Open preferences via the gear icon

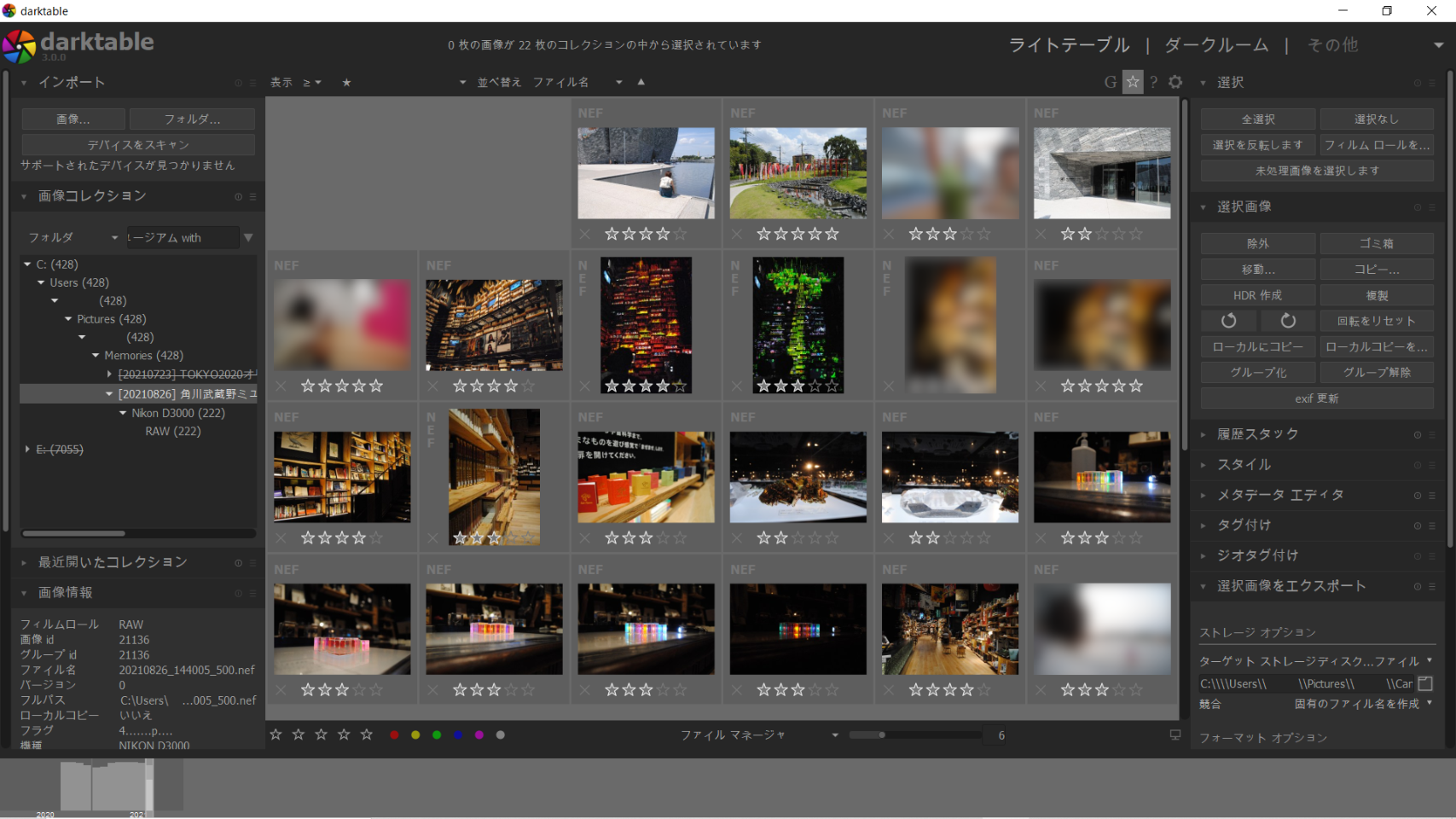tap(1175, 82)
